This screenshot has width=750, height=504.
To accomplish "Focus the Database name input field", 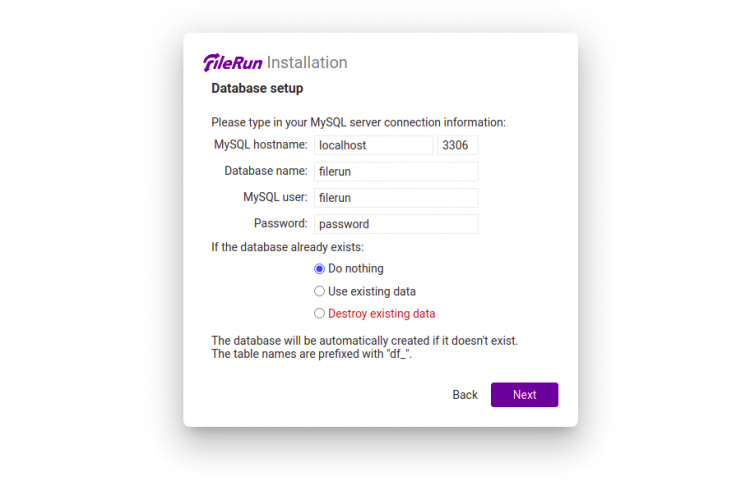I will pos(396,171).
